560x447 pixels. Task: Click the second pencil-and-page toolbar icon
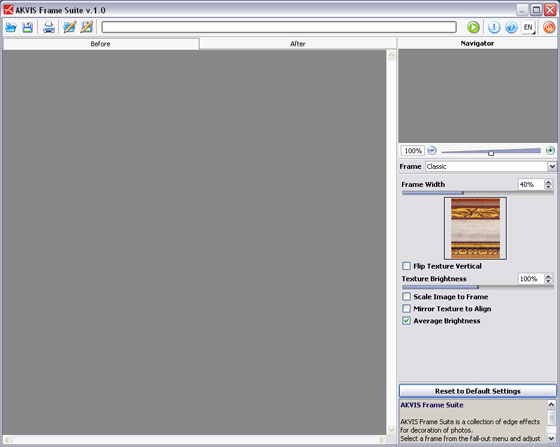[87, 27]
